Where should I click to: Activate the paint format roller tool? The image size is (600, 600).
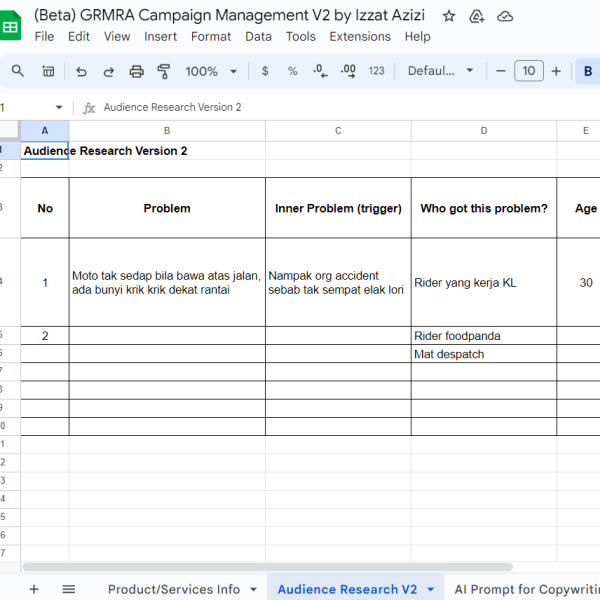pos(164,71)
